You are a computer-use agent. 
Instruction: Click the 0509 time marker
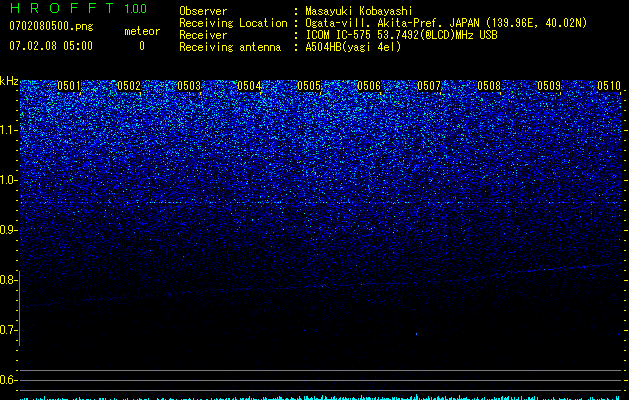tap(549, 86)
